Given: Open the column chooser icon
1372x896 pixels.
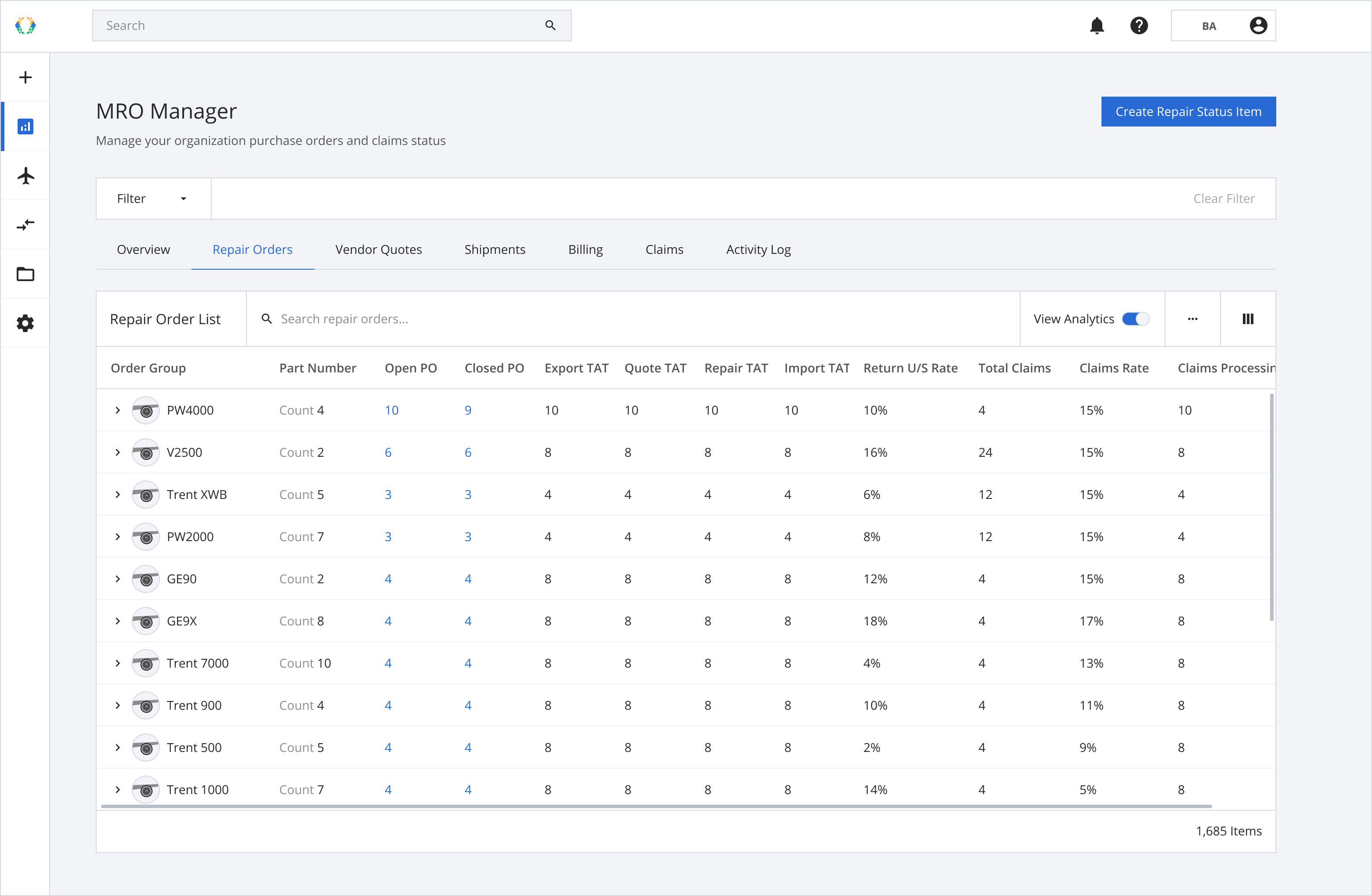Looking at the screenshot, I should 1247,319.
